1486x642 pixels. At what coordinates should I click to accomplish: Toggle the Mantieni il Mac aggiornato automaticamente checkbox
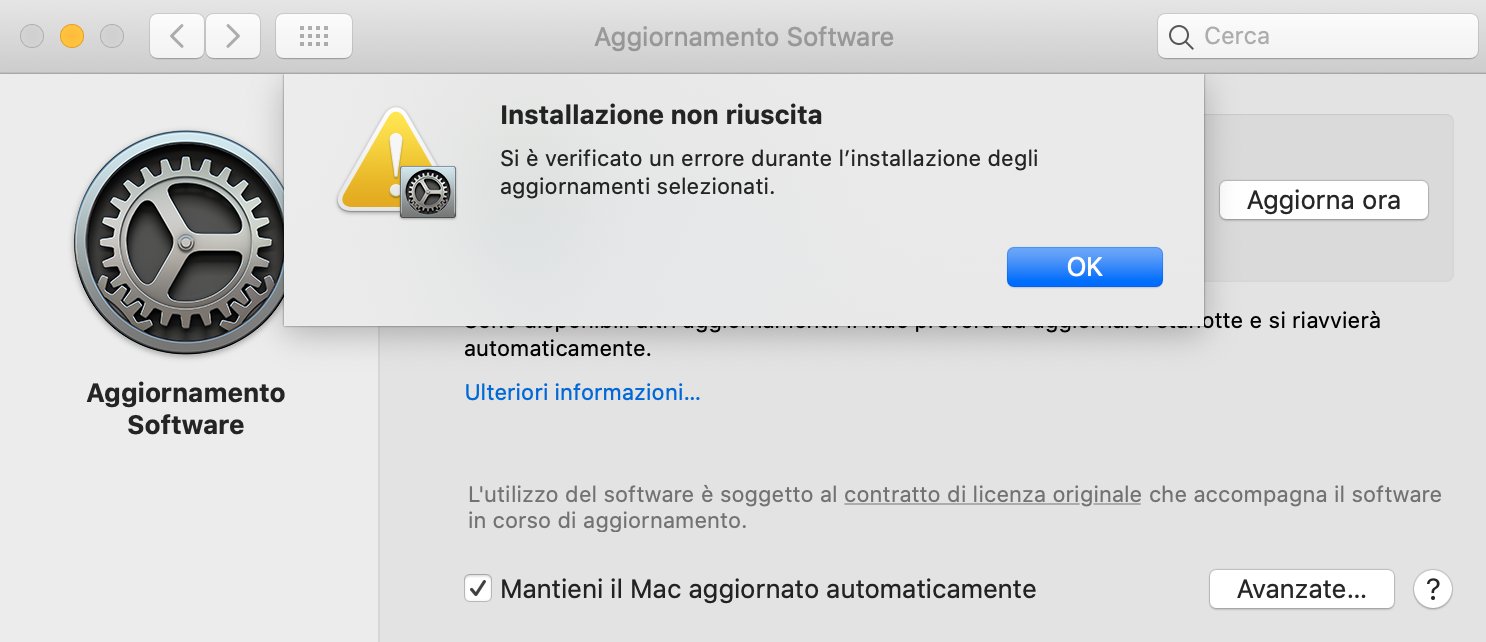pos(478,588)
